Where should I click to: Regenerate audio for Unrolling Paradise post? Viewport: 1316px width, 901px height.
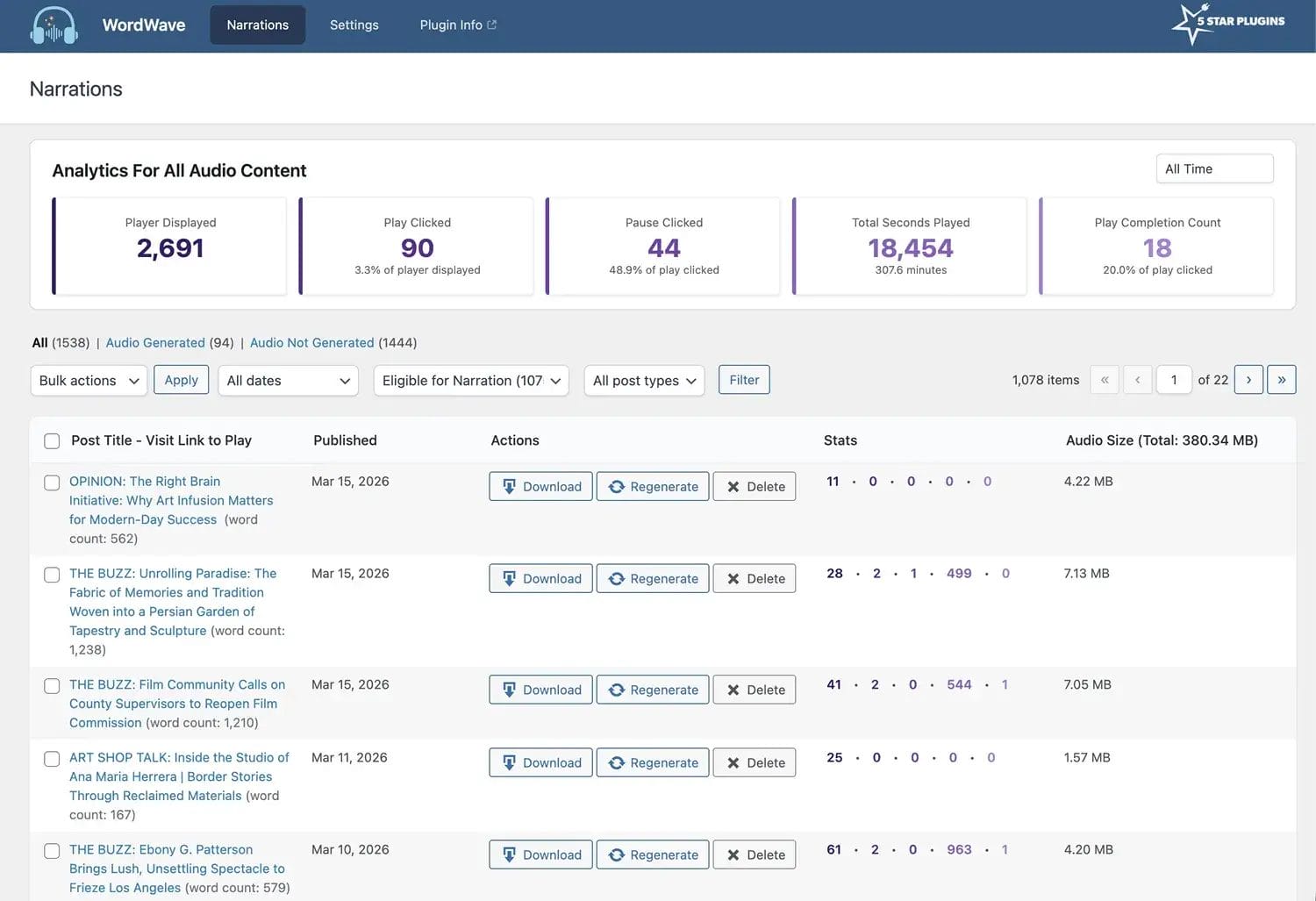653,579
